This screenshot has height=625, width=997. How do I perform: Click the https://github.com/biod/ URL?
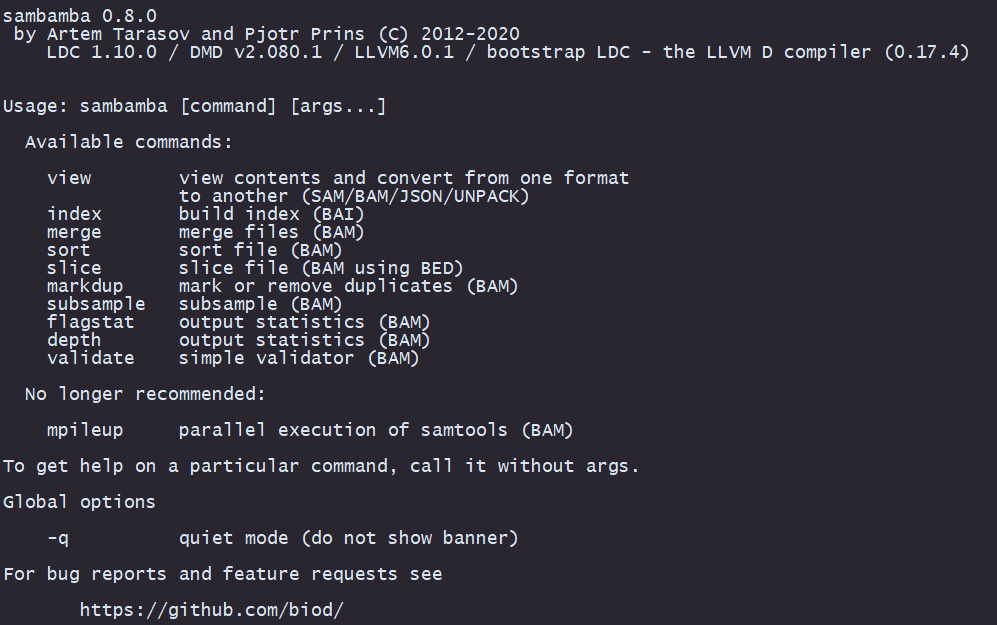click(211, 609)
